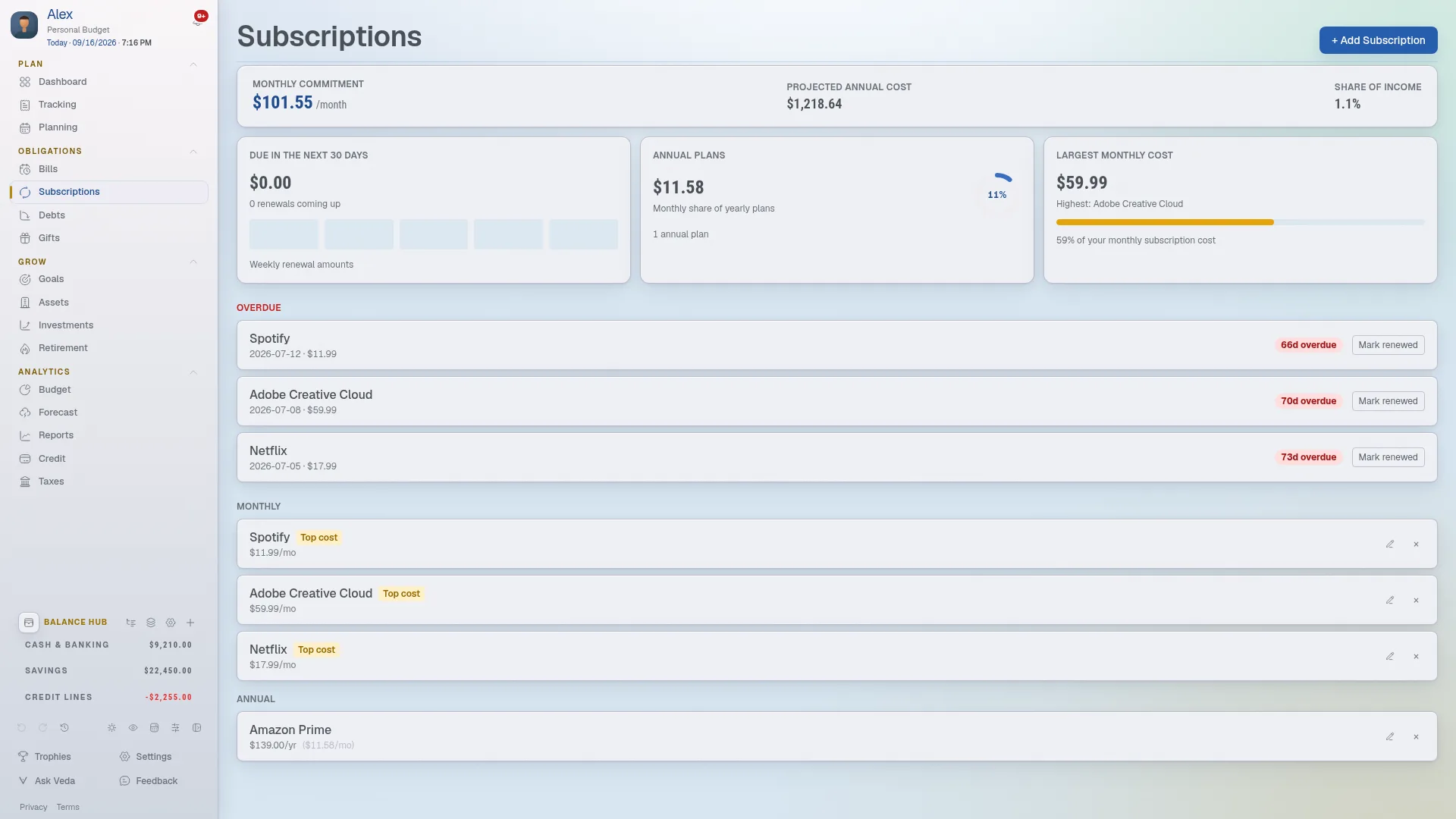
Task: Toggle light theme with sun icon
Action: click(x=111, y=728)
